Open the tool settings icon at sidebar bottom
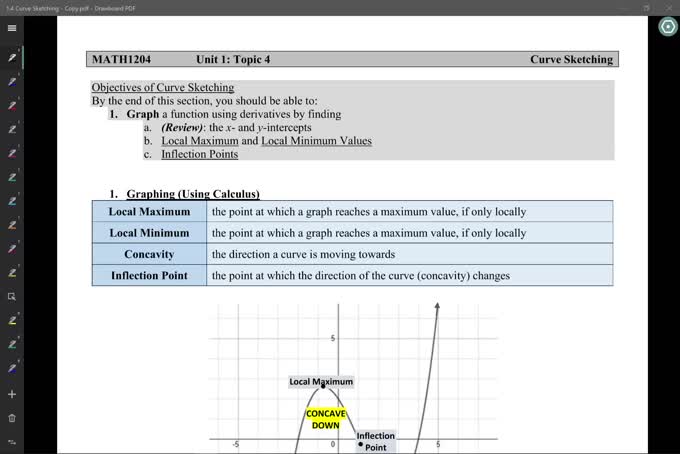680x454 pixels. point(12,442)
